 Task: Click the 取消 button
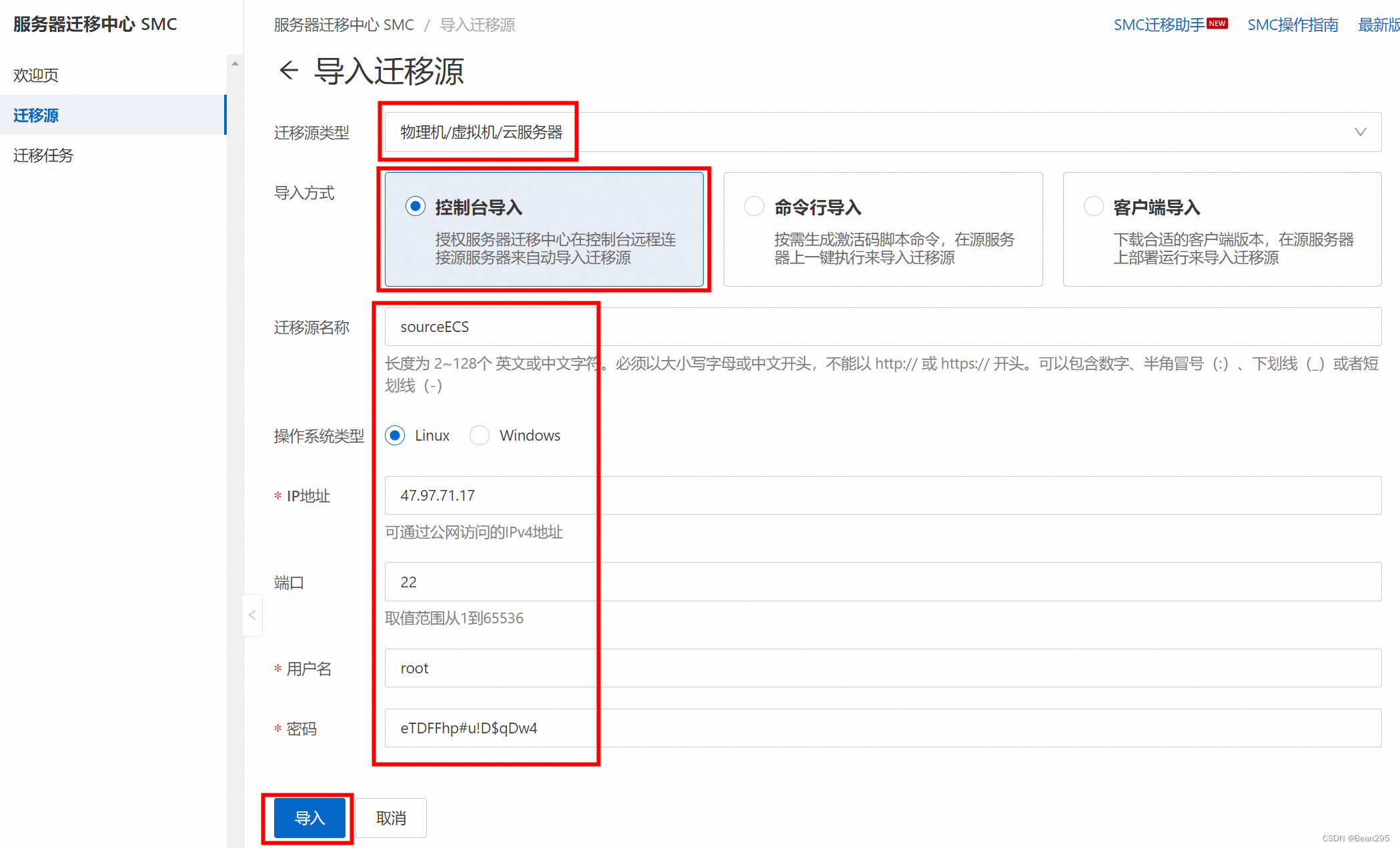pos(391,818)
